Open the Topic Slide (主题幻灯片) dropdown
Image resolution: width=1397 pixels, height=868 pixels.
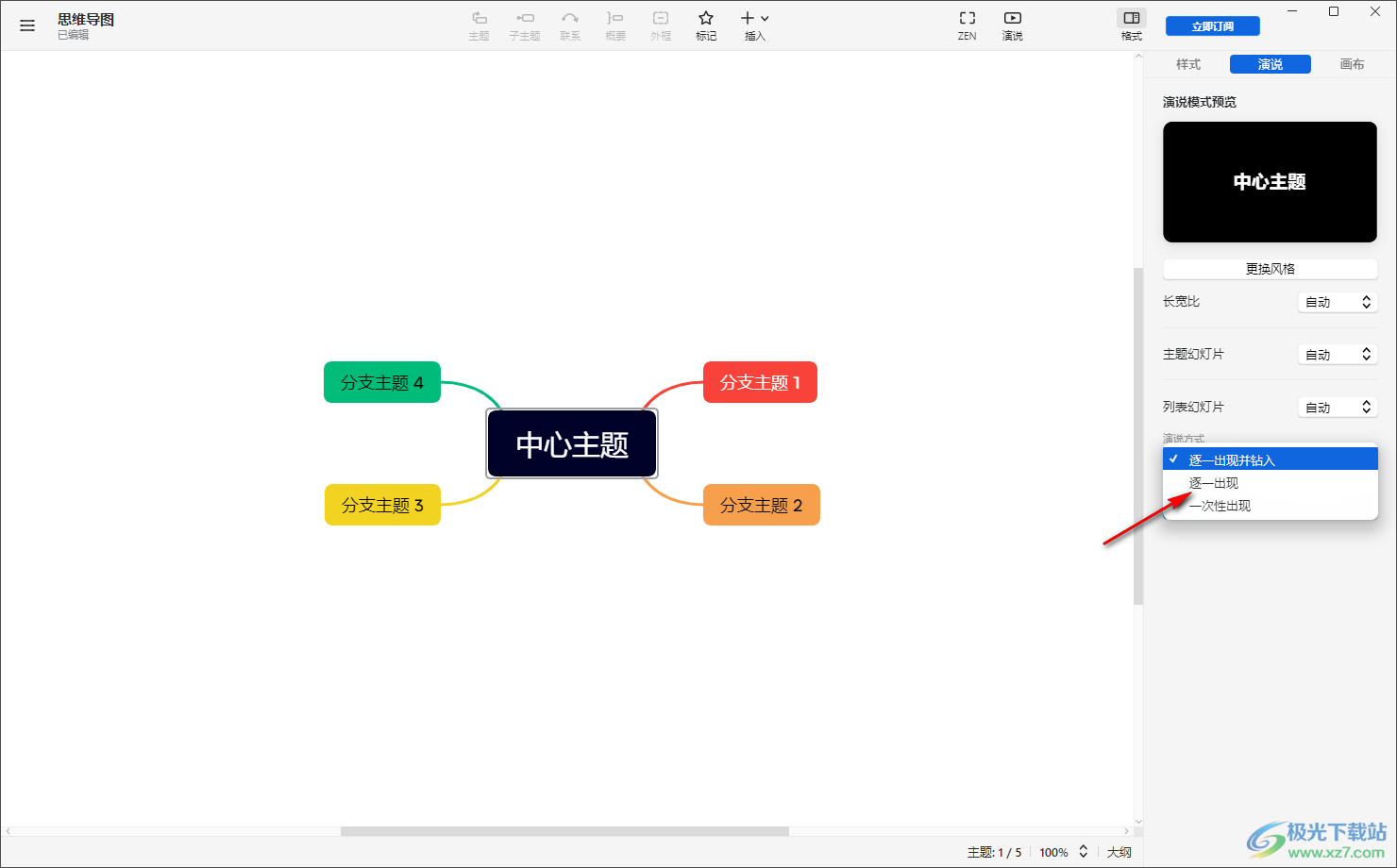point(1338,355)
